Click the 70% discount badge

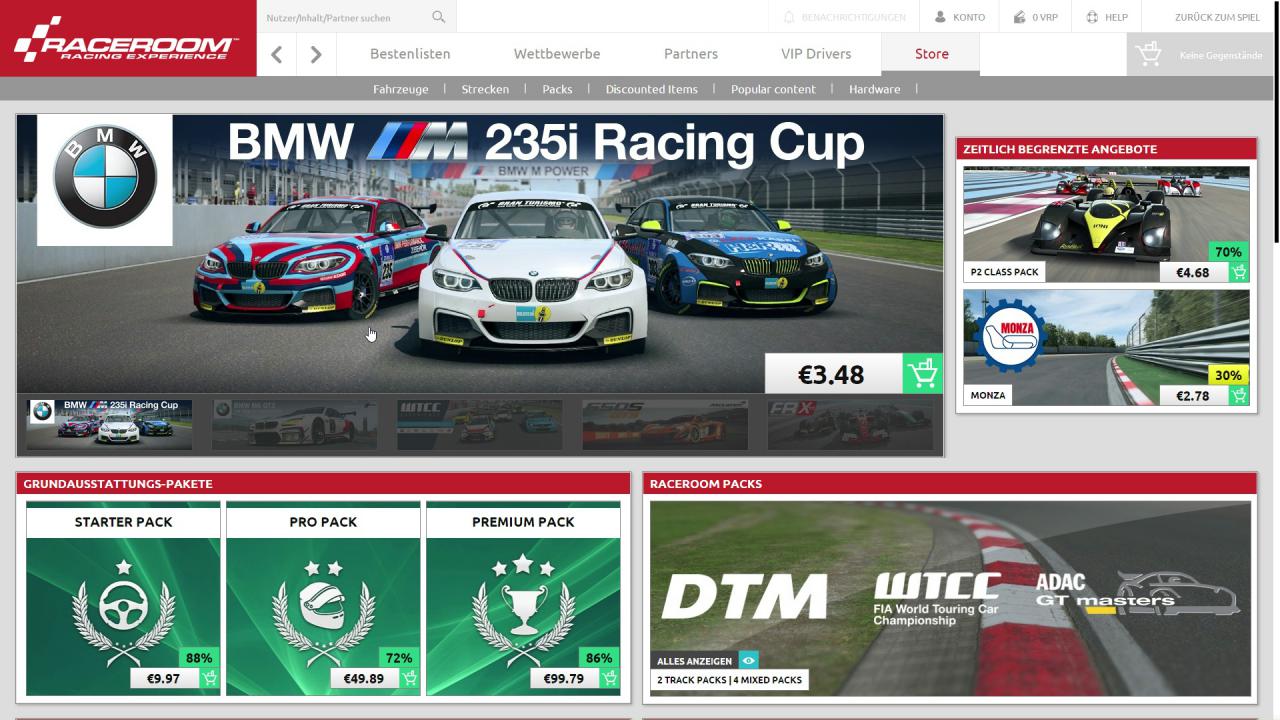point(1229,252)
